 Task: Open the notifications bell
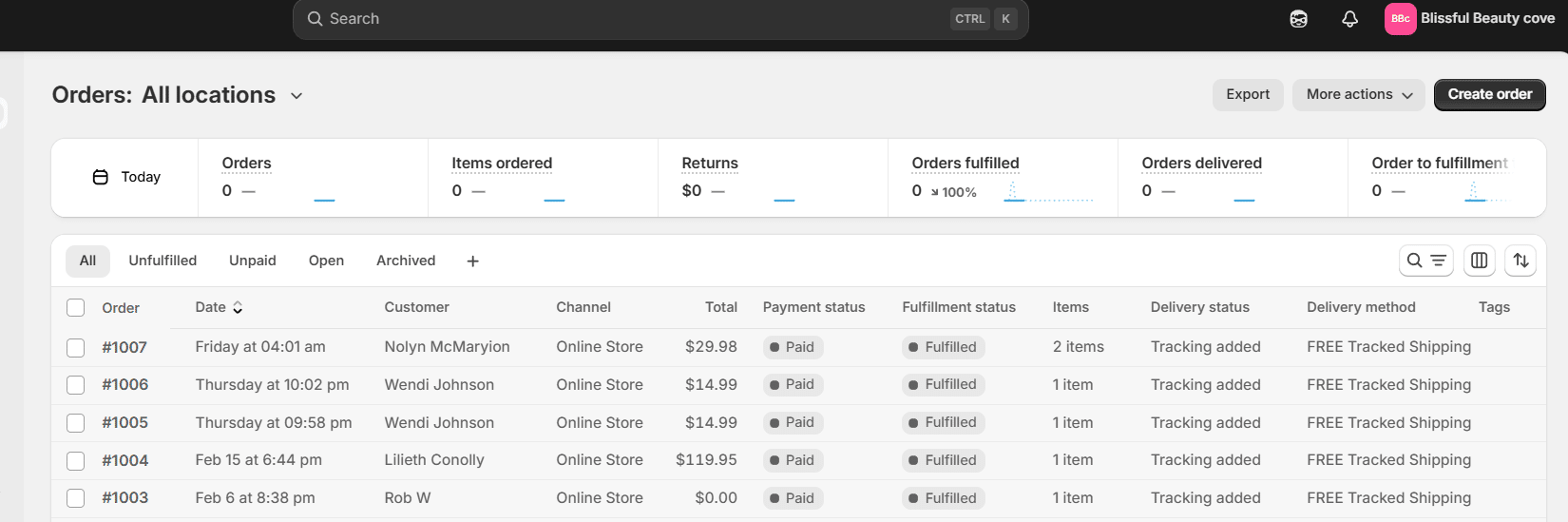1349,19
